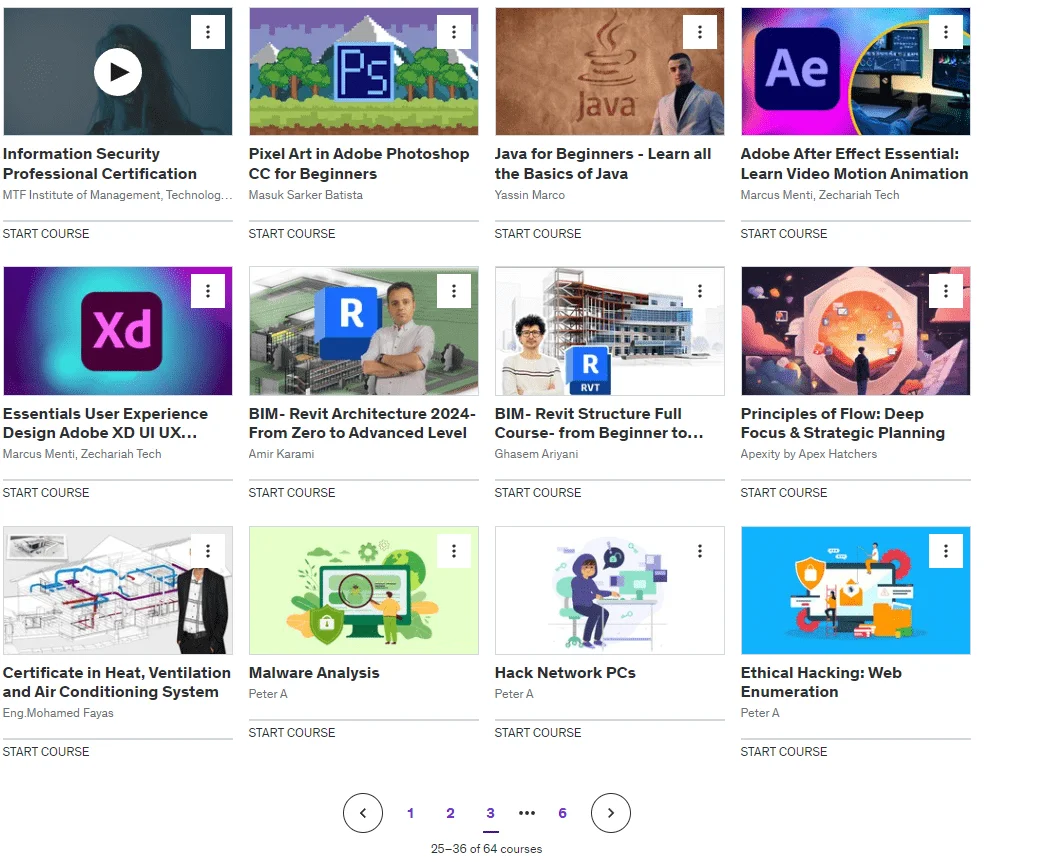Click instructor name Masuk Sarker Batista
The image size is (1054, 862).
(306, 194)
